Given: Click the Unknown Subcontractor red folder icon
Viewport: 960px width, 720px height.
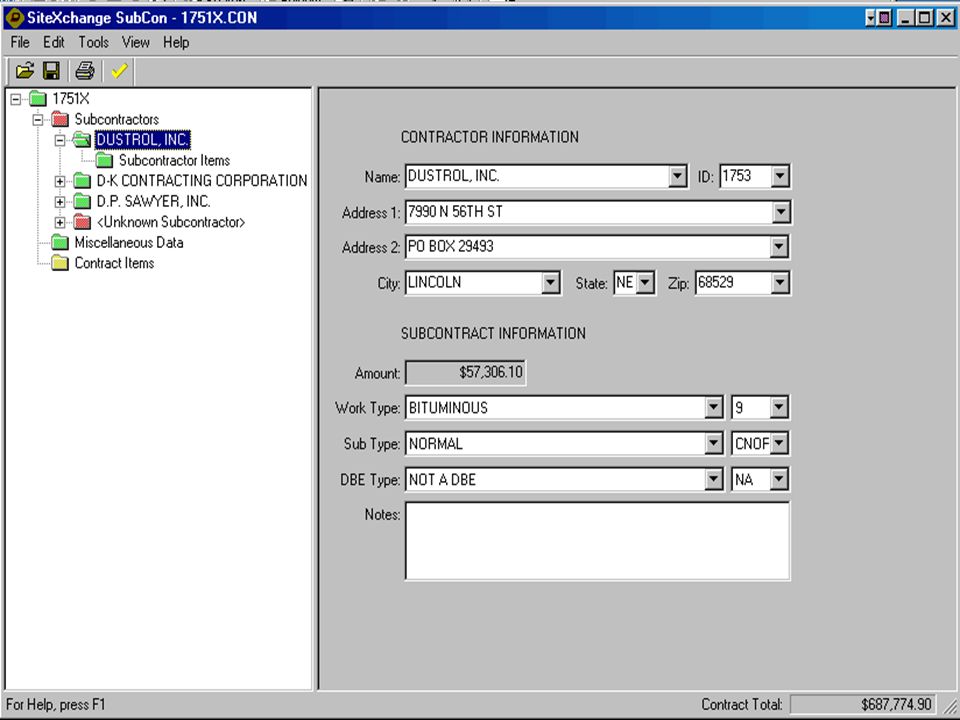Looking at the screenshot, I should (x=82, y=222).
